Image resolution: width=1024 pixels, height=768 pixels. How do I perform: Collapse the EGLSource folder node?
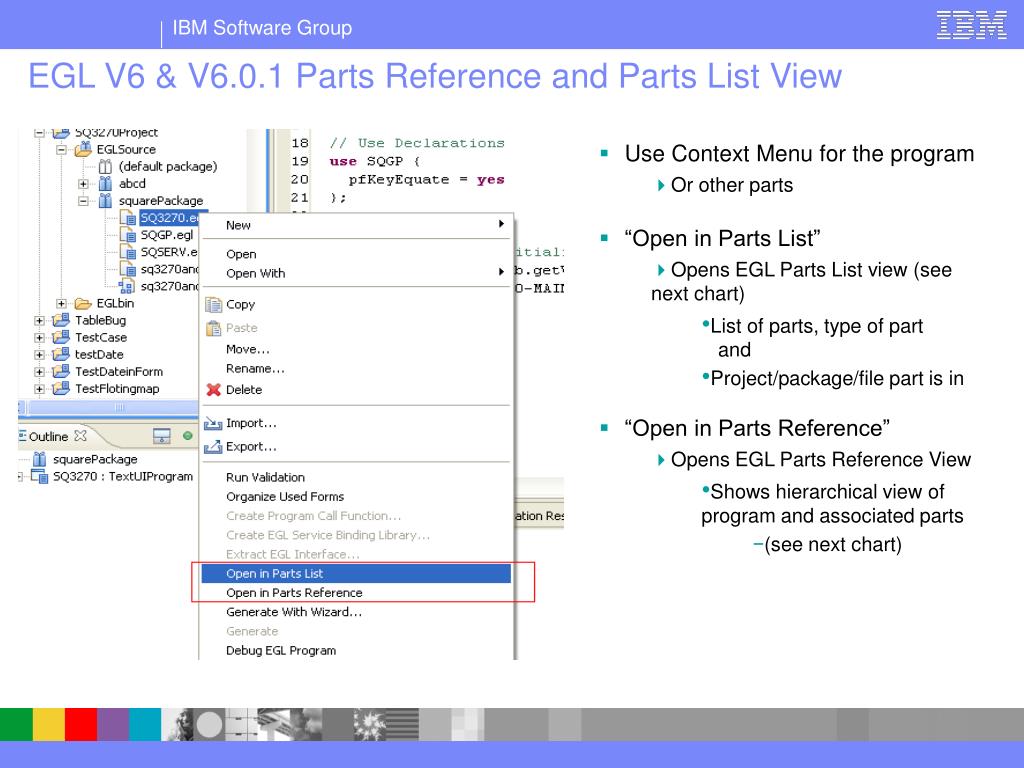pyautogui.click(x=61, y=150)
